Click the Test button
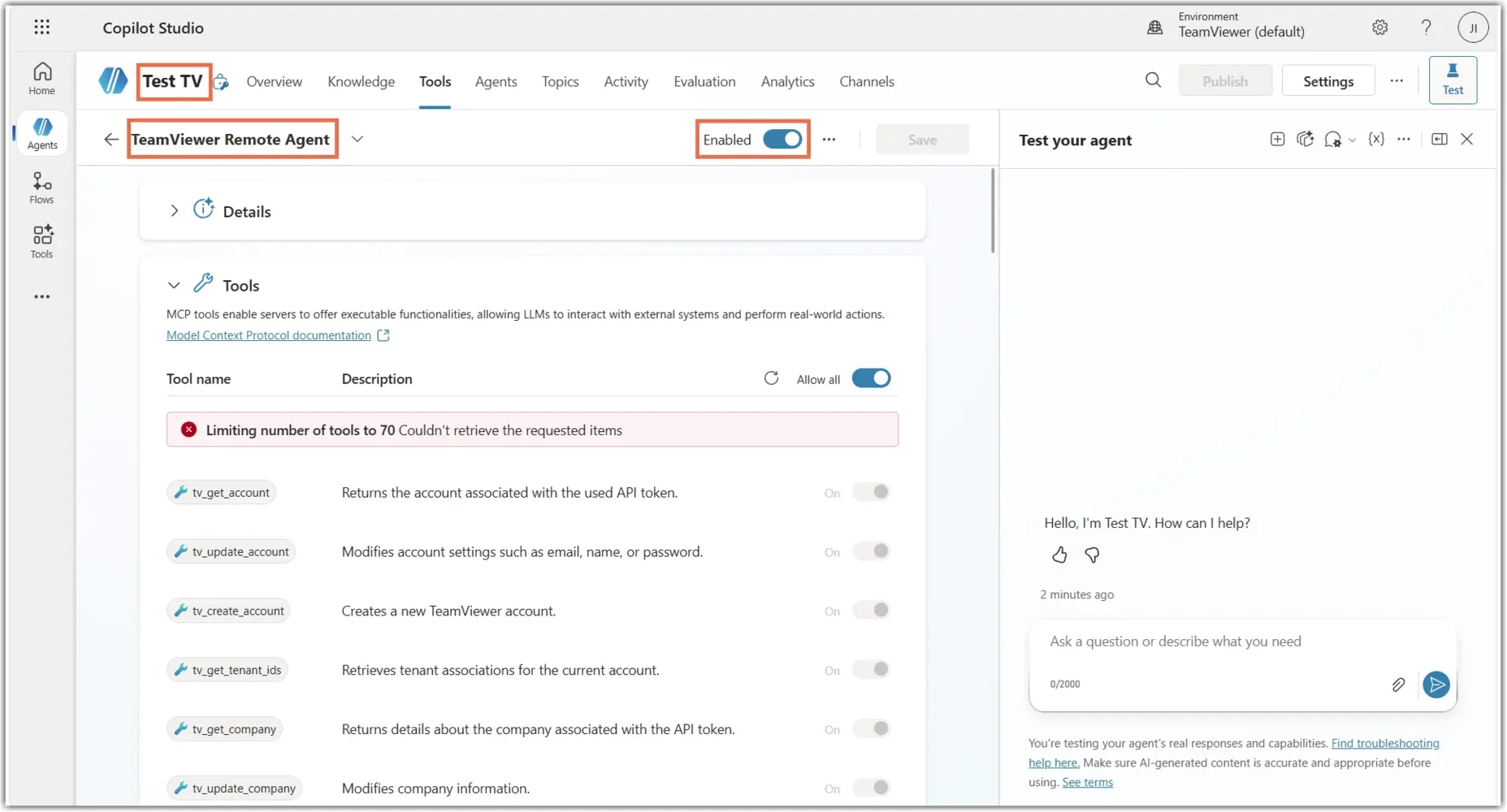The width and height of the screenshot is (1507, 812). coord(1453,80)
